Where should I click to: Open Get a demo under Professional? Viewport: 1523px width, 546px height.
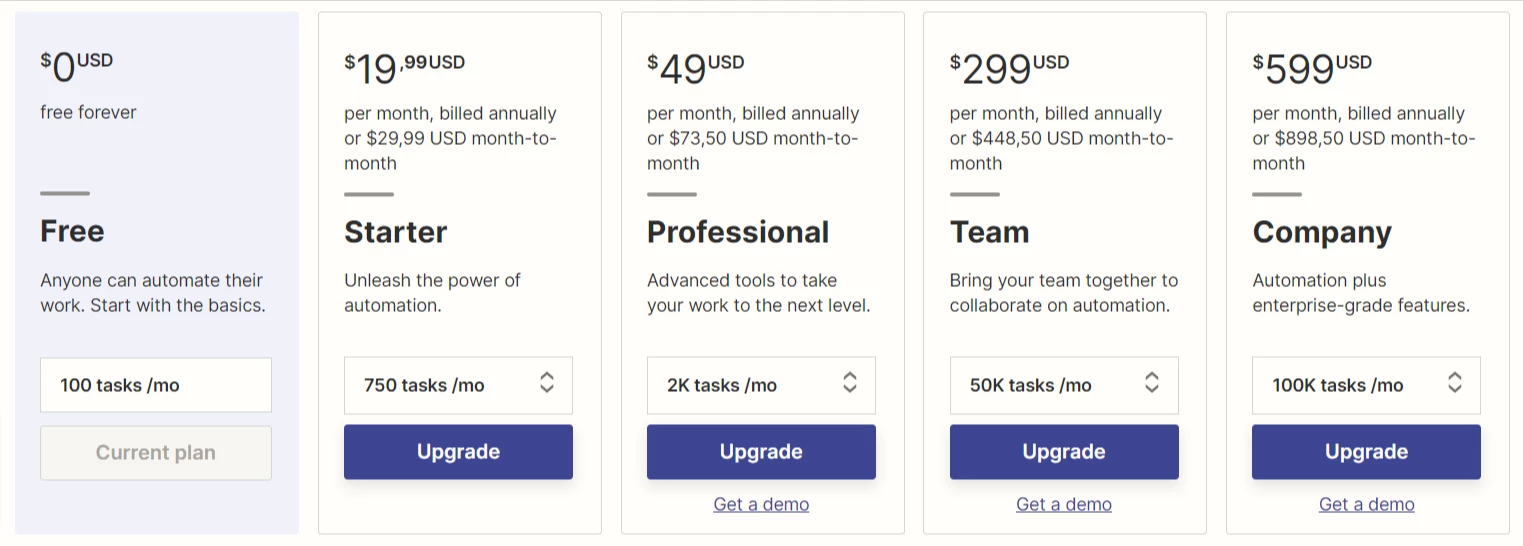pos(761,504)
